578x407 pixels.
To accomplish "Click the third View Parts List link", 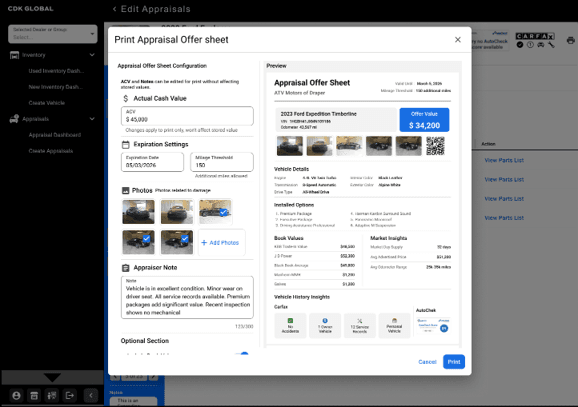I will click(504, 199).
